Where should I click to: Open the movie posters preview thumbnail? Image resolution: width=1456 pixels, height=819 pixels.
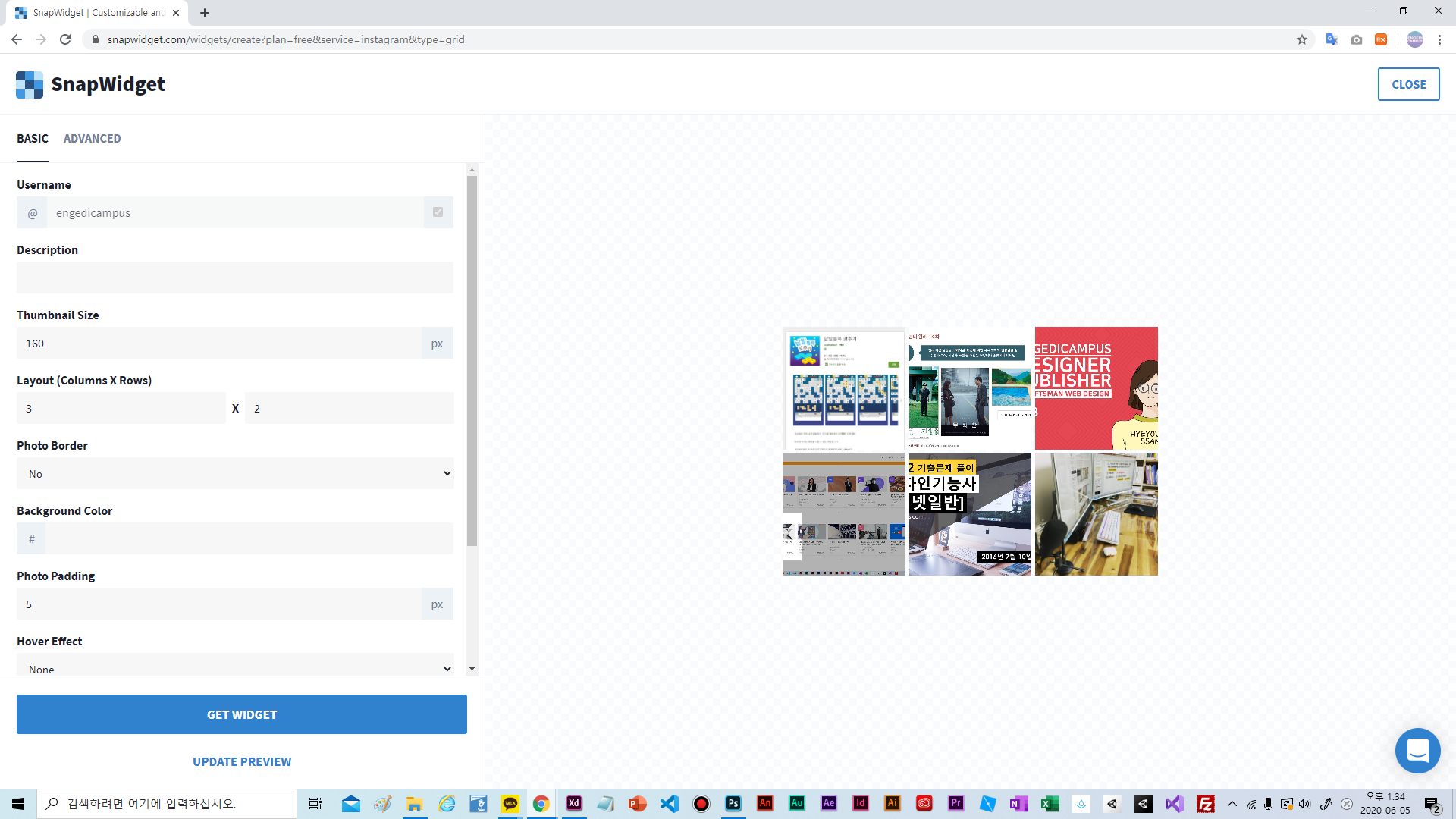point(970,388)
